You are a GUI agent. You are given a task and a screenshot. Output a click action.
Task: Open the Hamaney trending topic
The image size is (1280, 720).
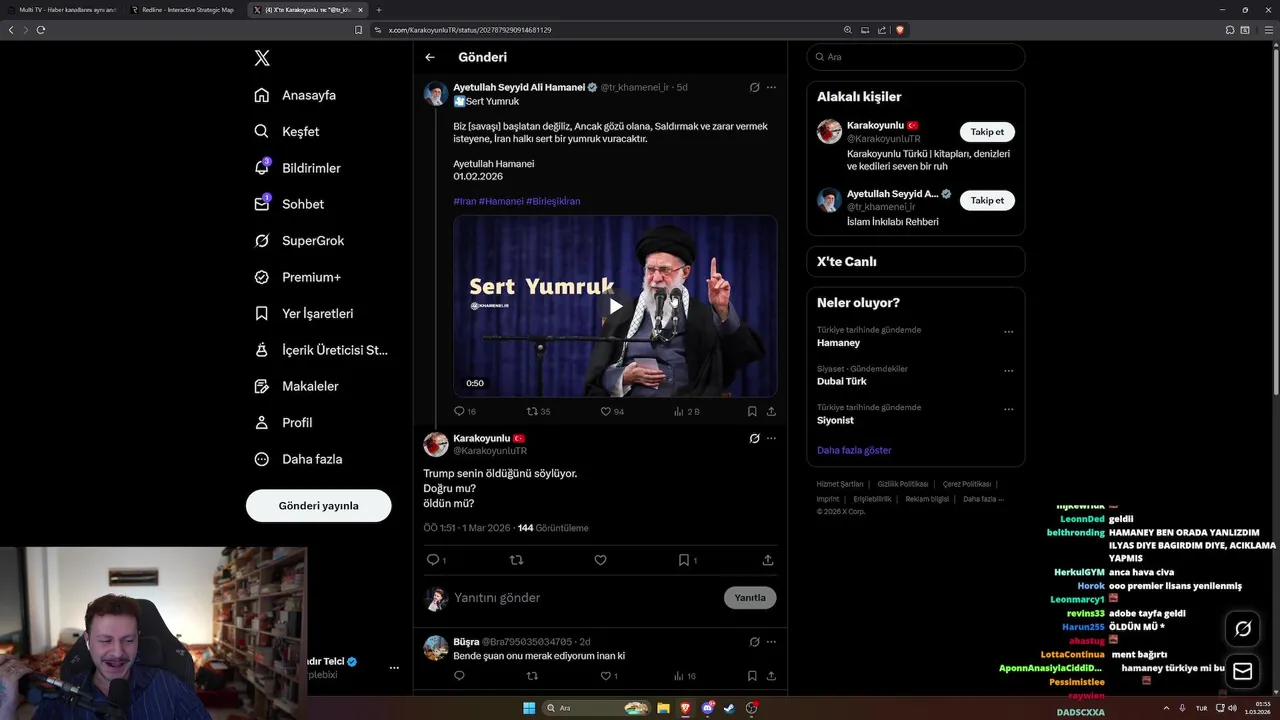[x=838, y=343]
